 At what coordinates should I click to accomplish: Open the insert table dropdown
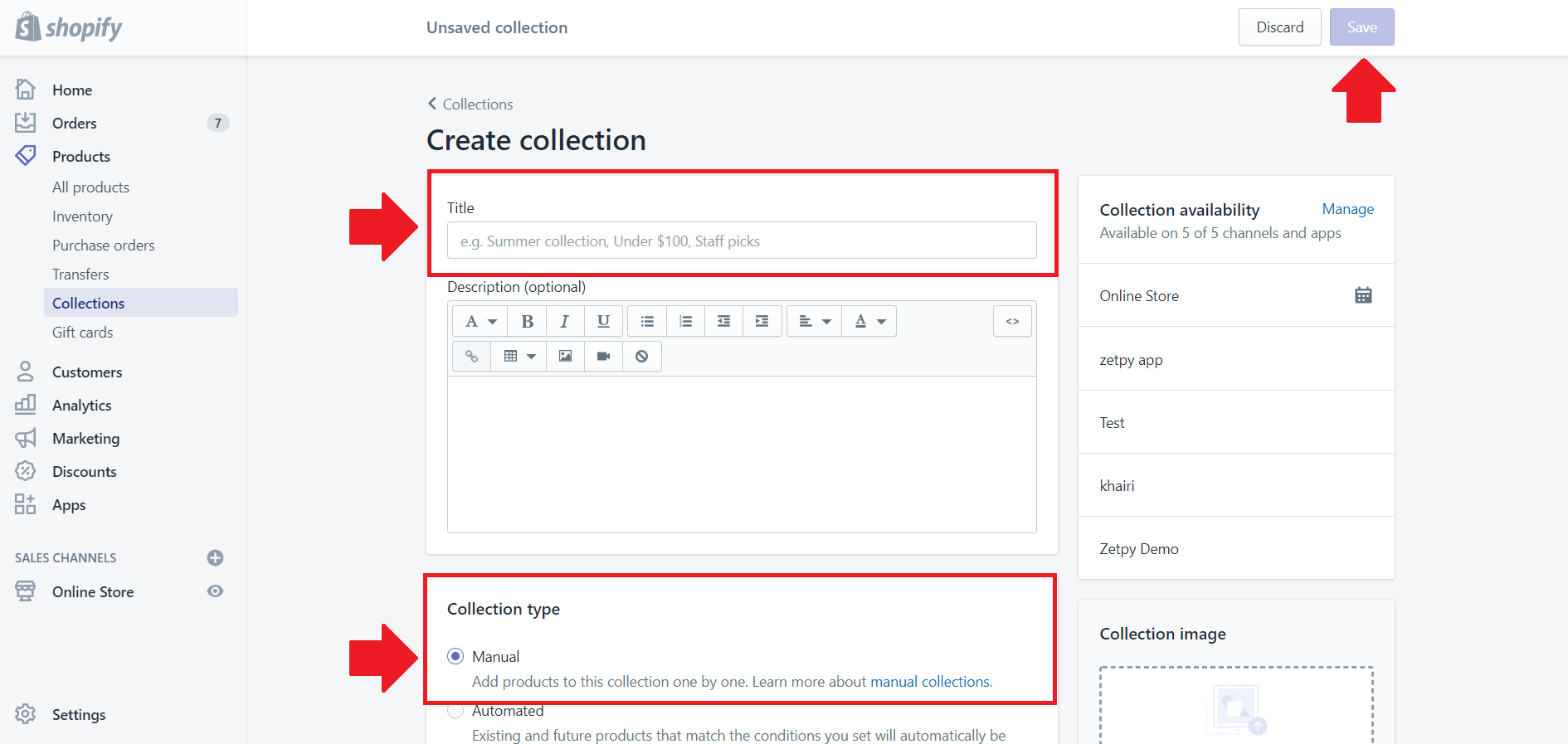(x=519, y=356)
